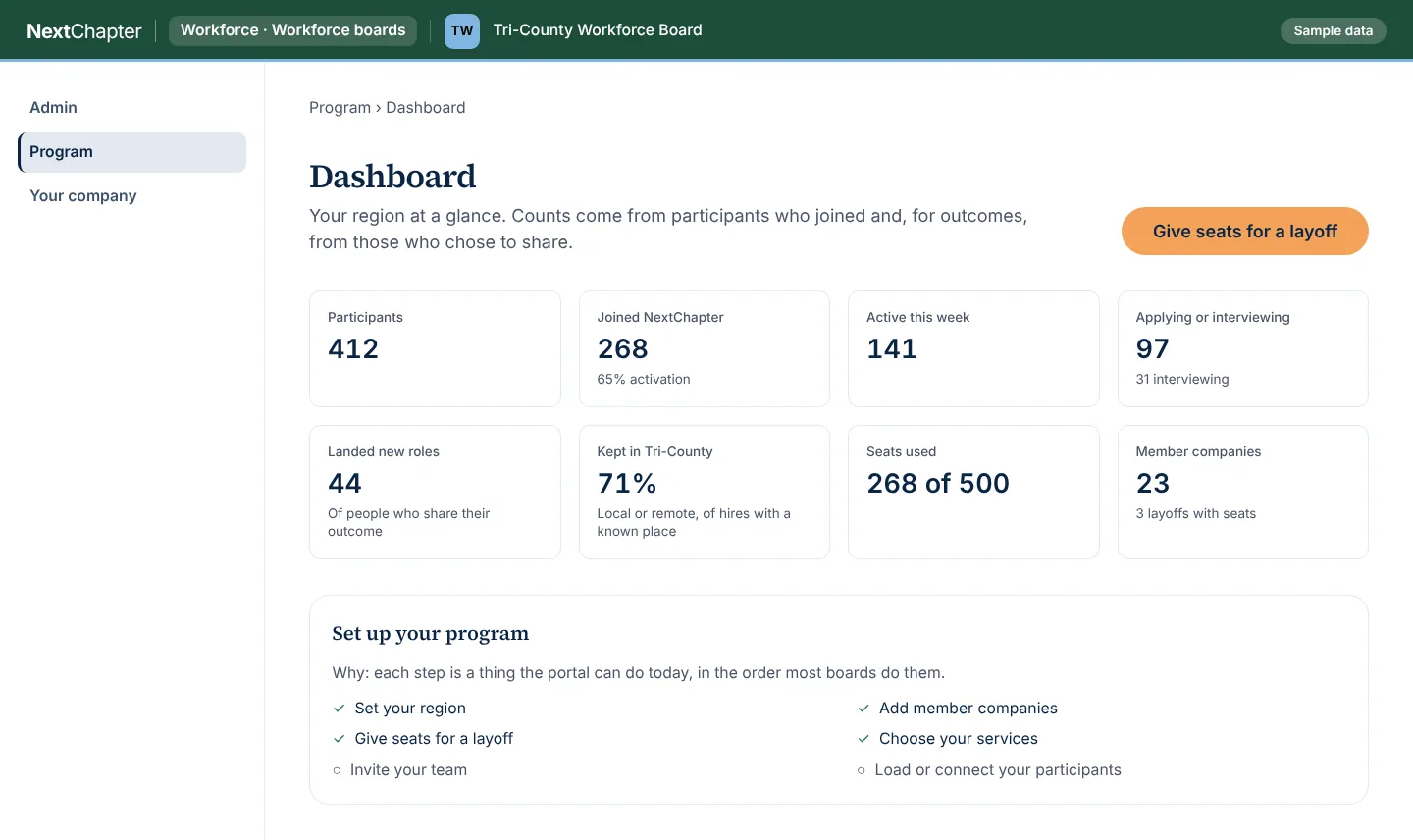Click Local or remote, of hires note
The width and height of the screenshot is (1413, 840).
[694, 523]
